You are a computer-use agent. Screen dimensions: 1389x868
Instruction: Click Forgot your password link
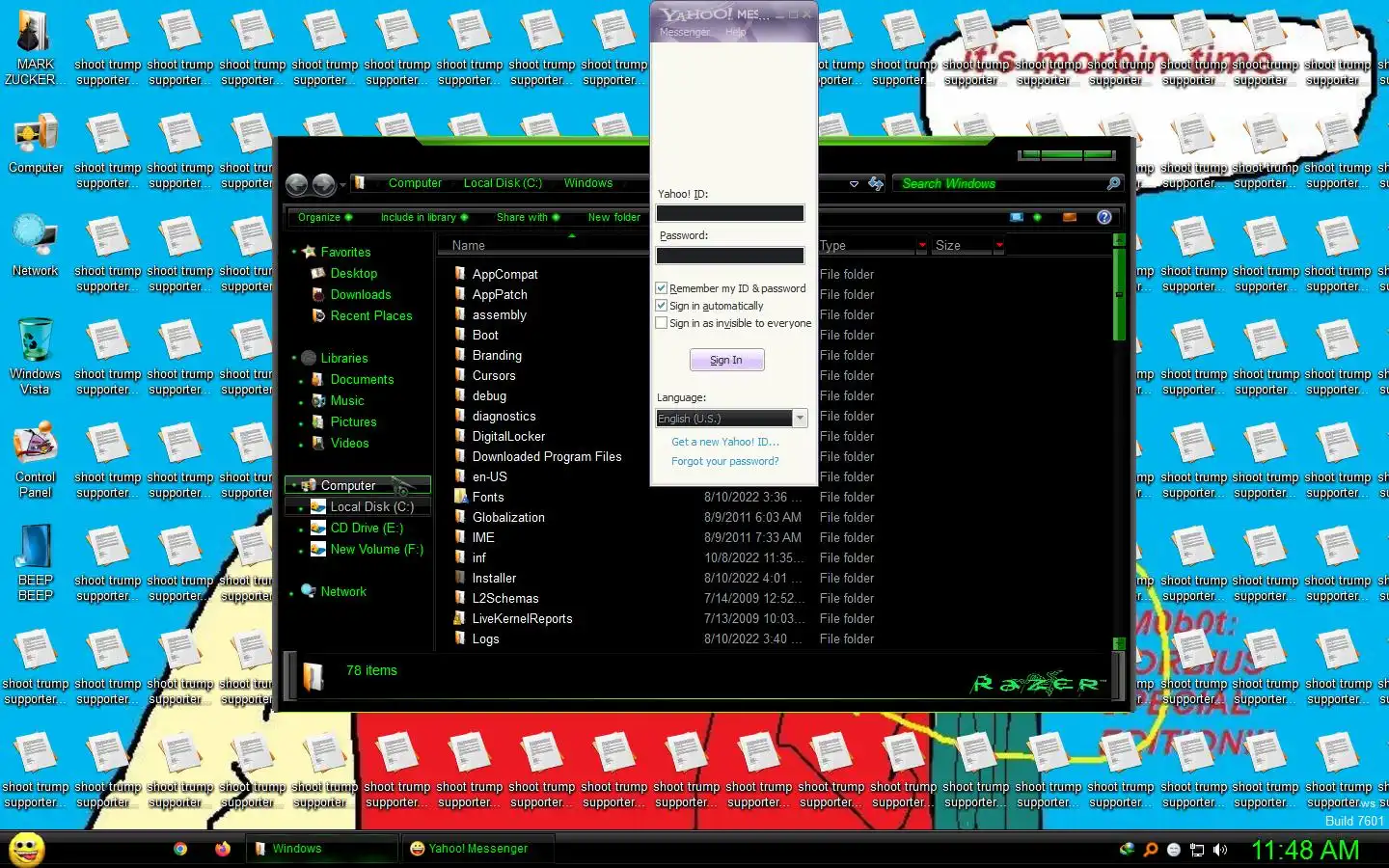(725, 461)
